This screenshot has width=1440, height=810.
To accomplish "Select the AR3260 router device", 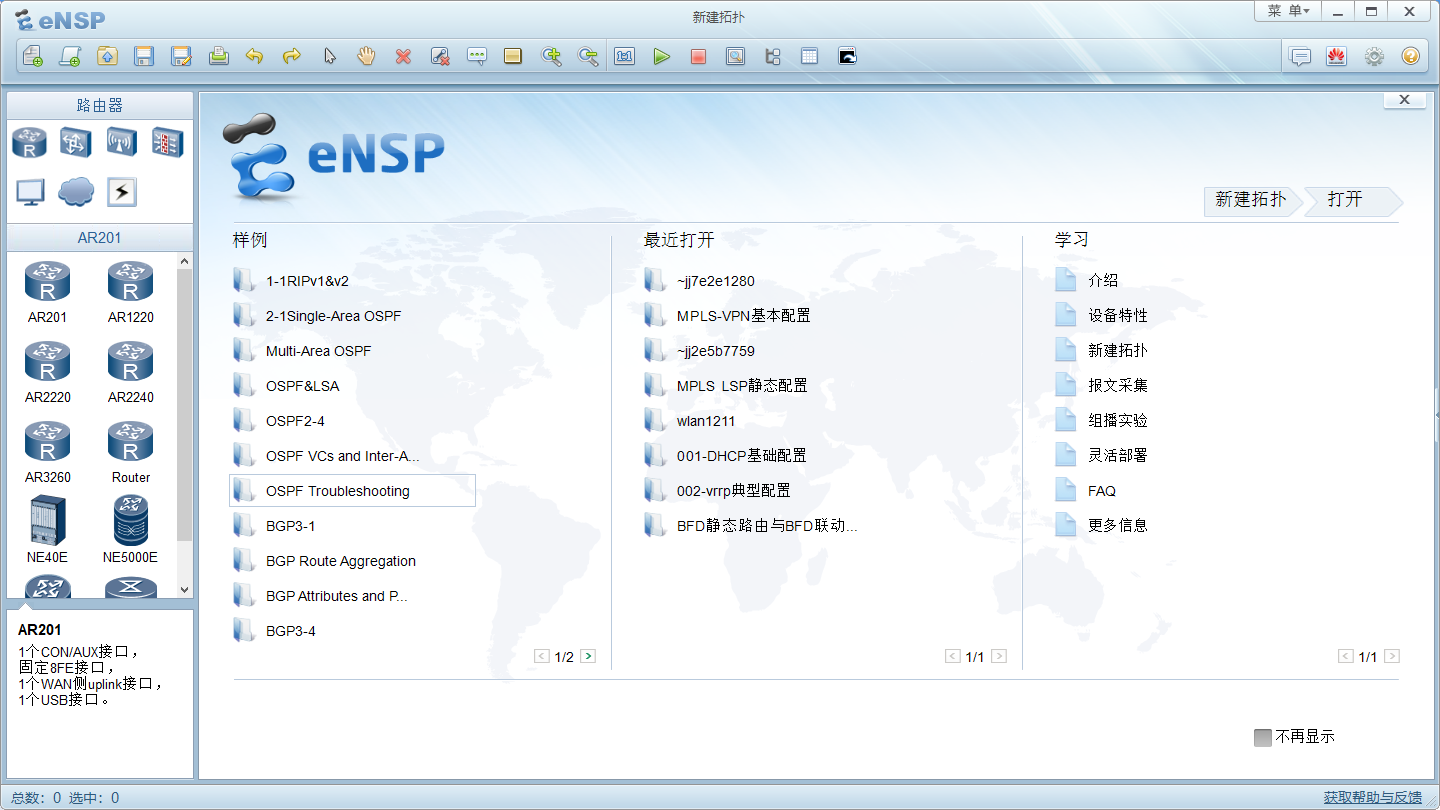I will [47, 451].
